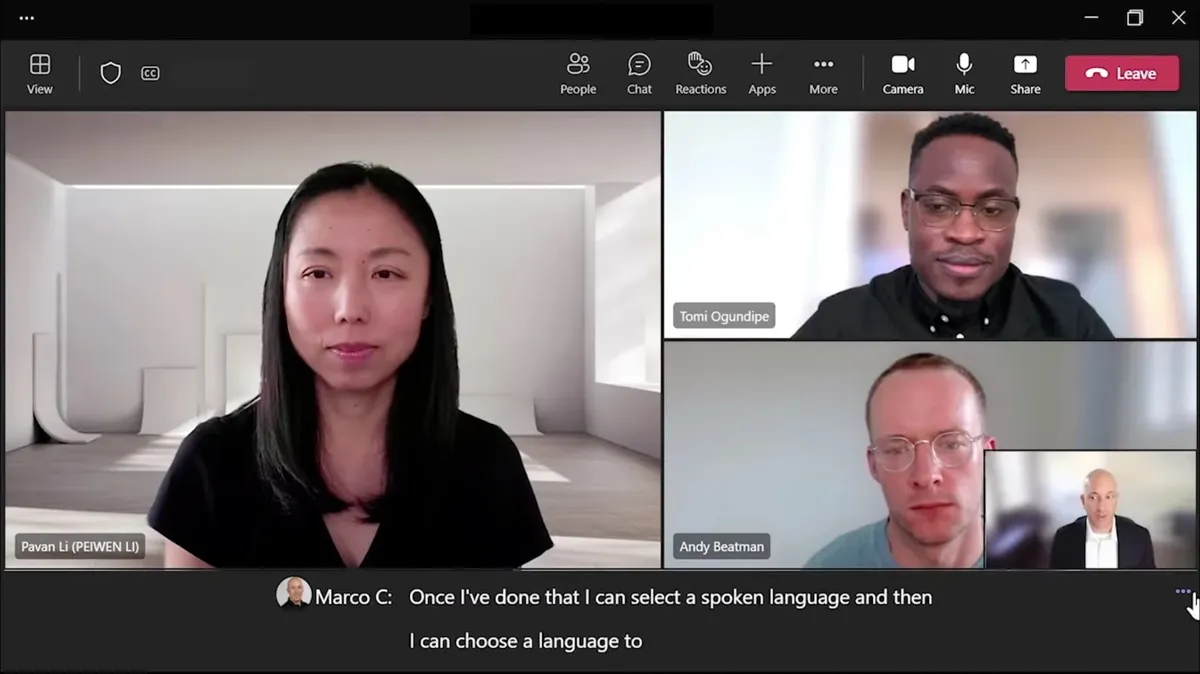1200x674 pixels.
Task: Open the Reactions menu
Action: pyautogui.click(x=700, y=74)
